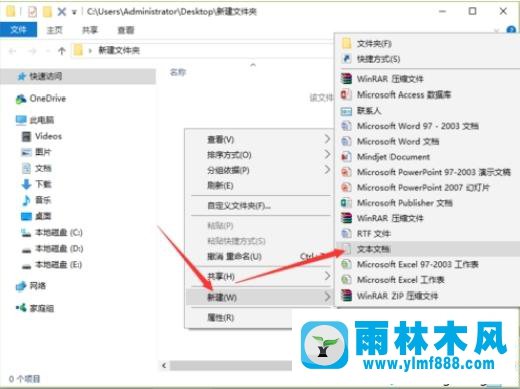Select 此电脑 in the navigation pane
The width and height of the screenshot is (520, 389).
[35, 120]
